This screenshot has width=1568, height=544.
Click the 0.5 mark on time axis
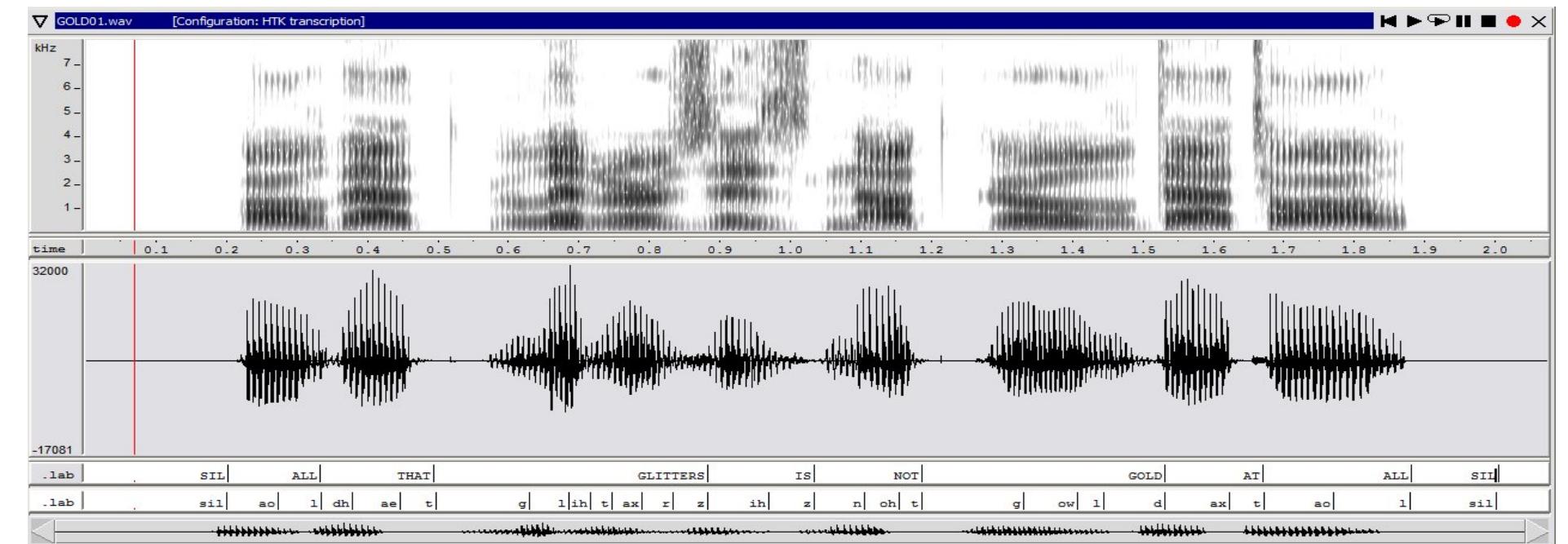[x=438, y=250]
